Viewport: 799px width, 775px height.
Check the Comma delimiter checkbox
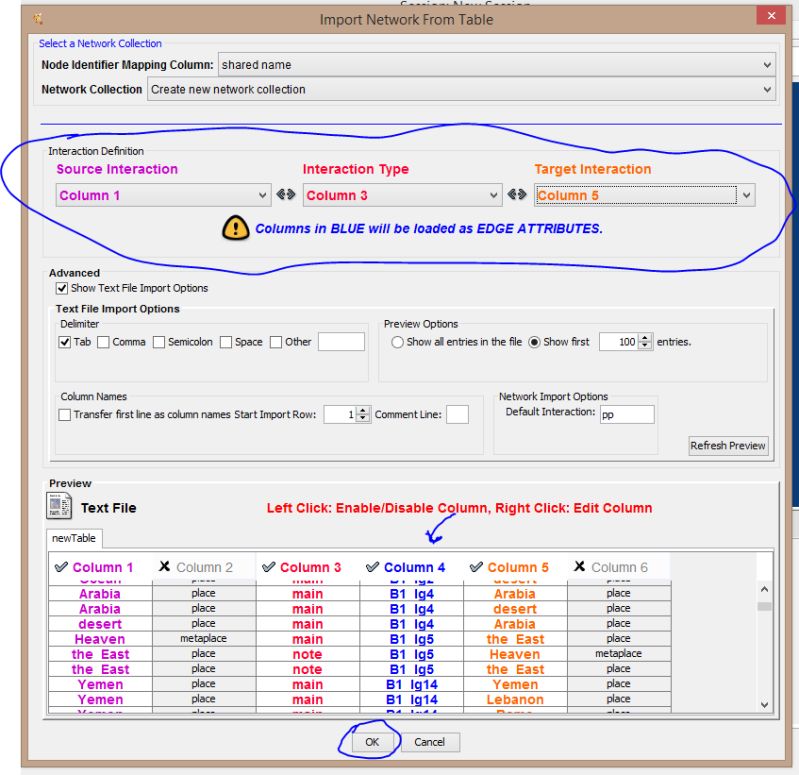pos(103,342)
